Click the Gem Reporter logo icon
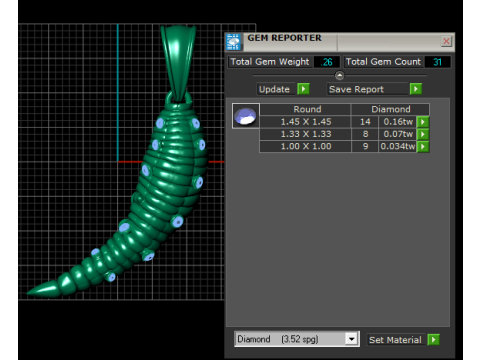 233,42
